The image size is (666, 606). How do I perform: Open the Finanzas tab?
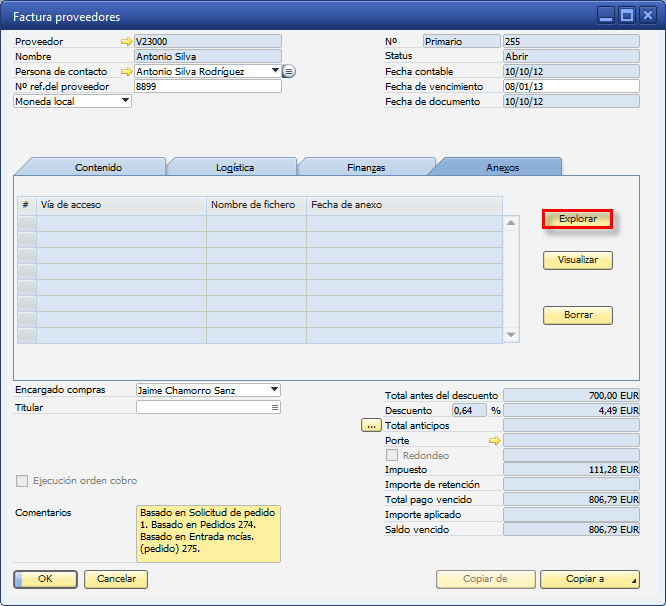[x=365, y=167]
